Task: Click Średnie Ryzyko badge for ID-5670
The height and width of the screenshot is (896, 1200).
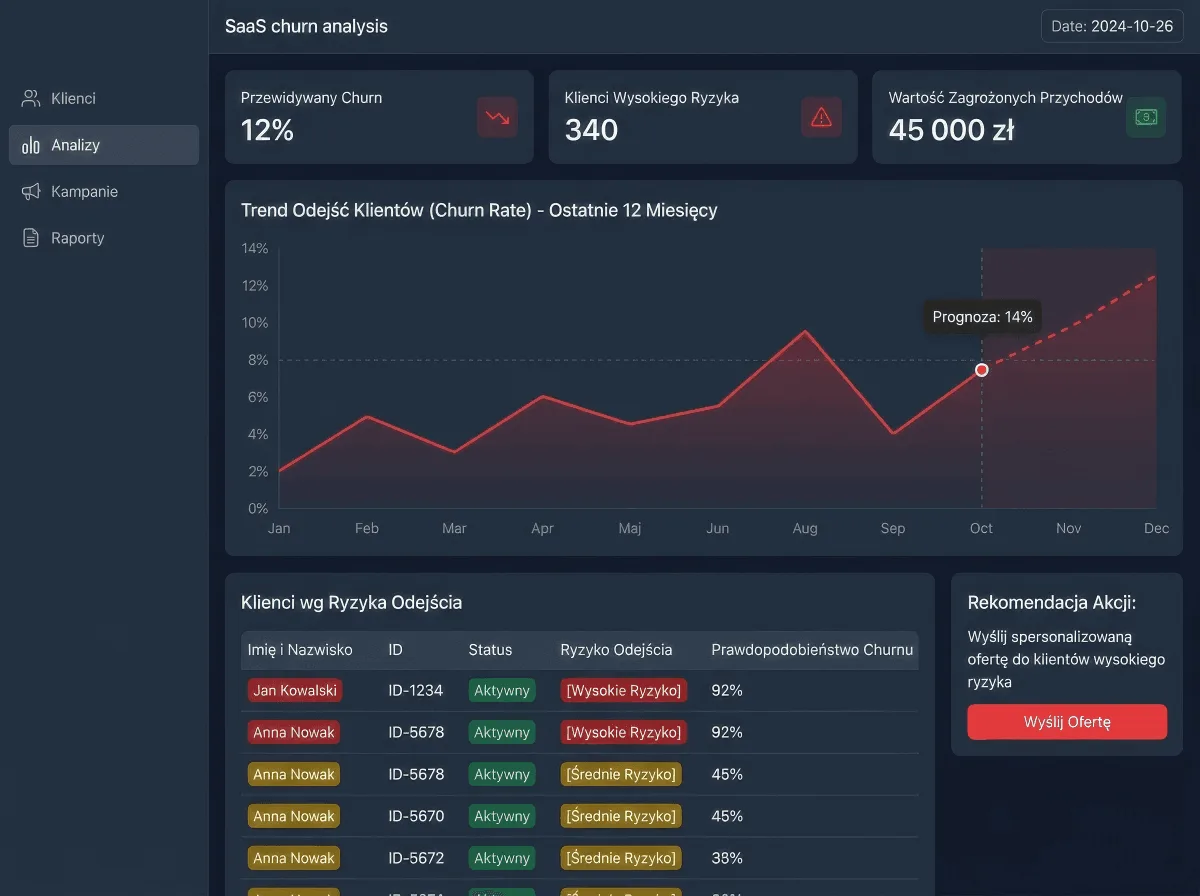Action: point(621,816)
